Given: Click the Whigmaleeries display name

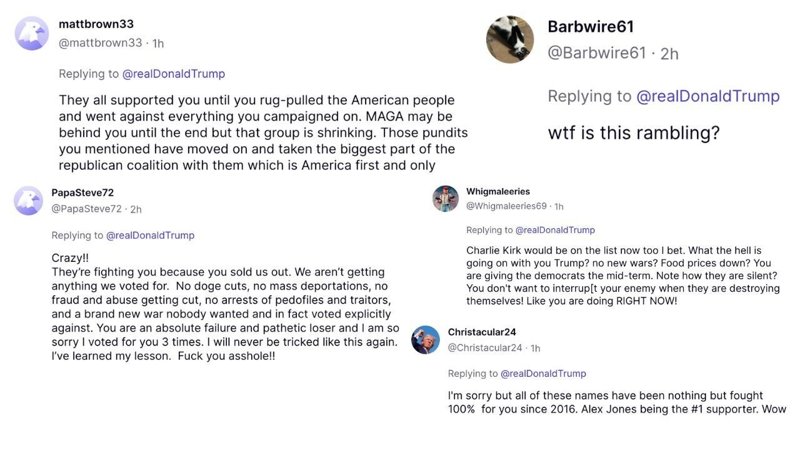Looking at the screenshot, I should coord(498,191).
